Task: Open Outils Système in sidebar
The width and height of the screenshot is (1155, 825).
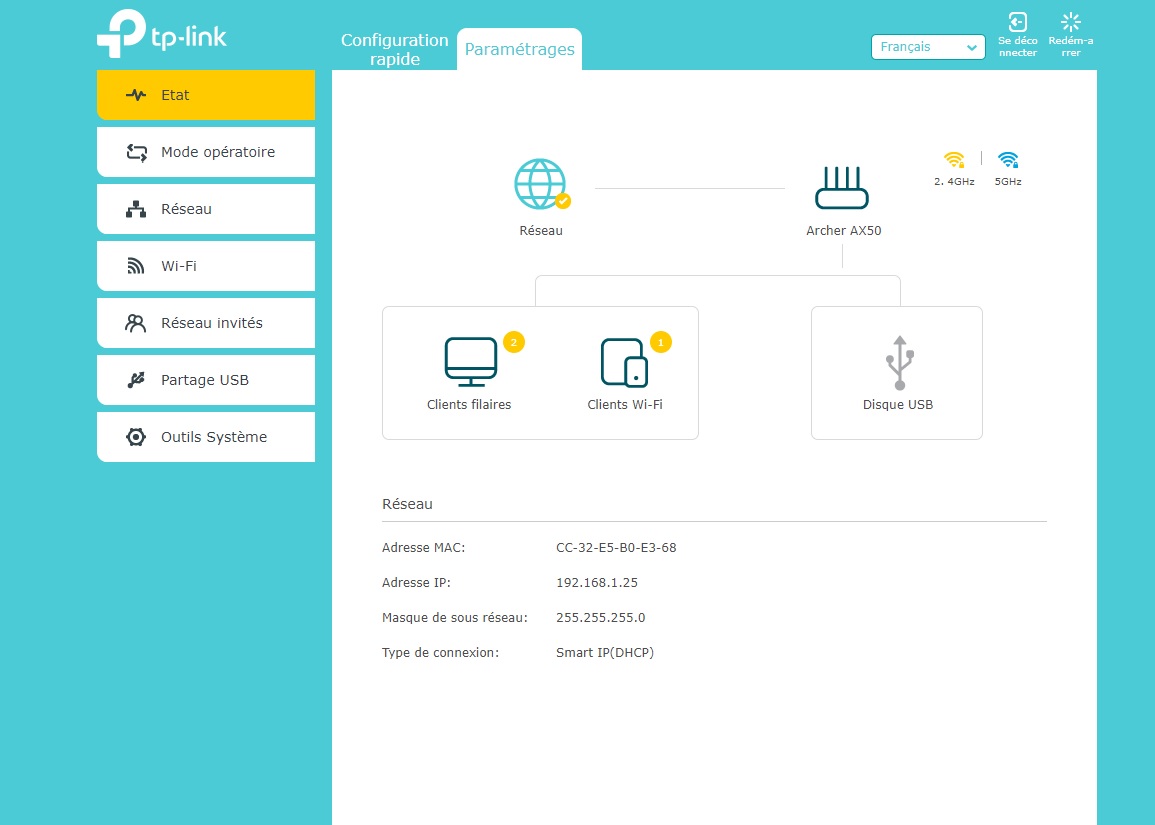Action: pyautogui.click(x=206, y=437)
